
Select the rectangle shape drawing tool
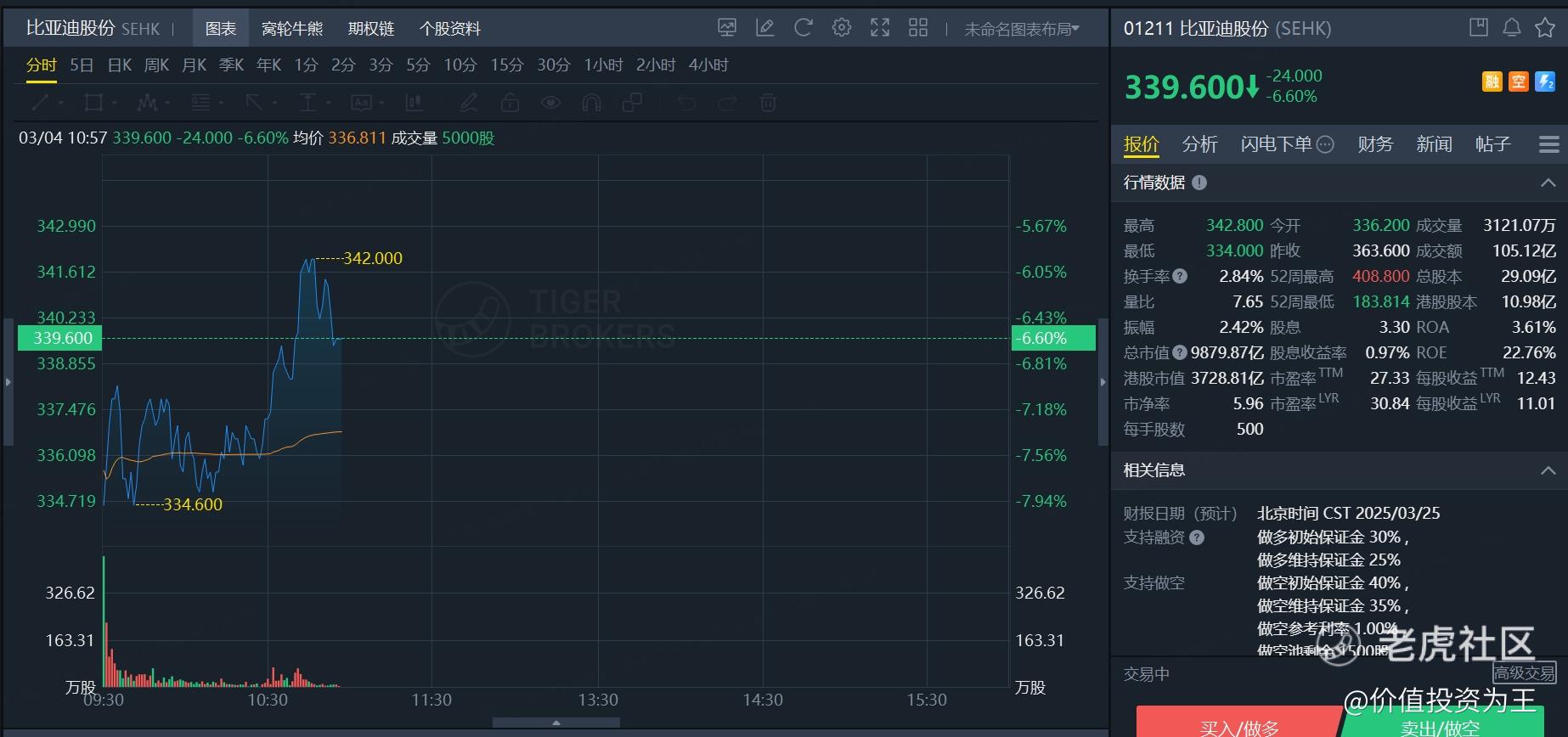93,103
